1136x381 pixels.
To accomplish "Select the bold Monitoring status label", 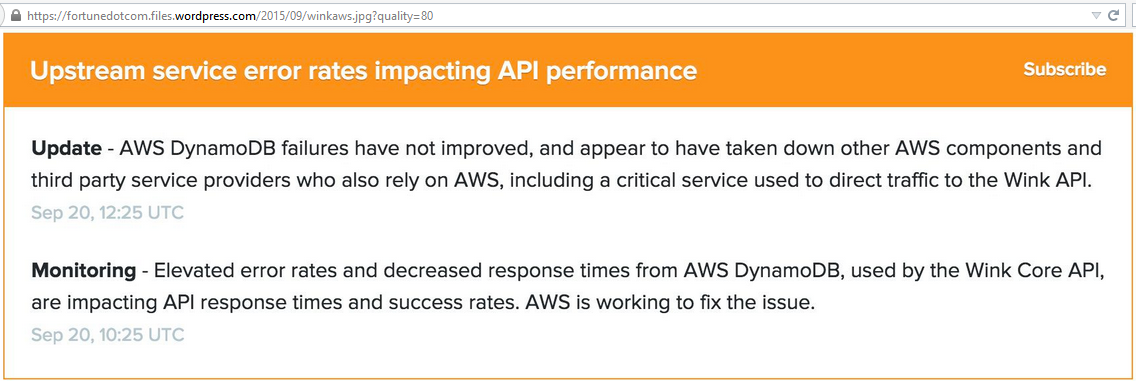I will pos(83,271).
